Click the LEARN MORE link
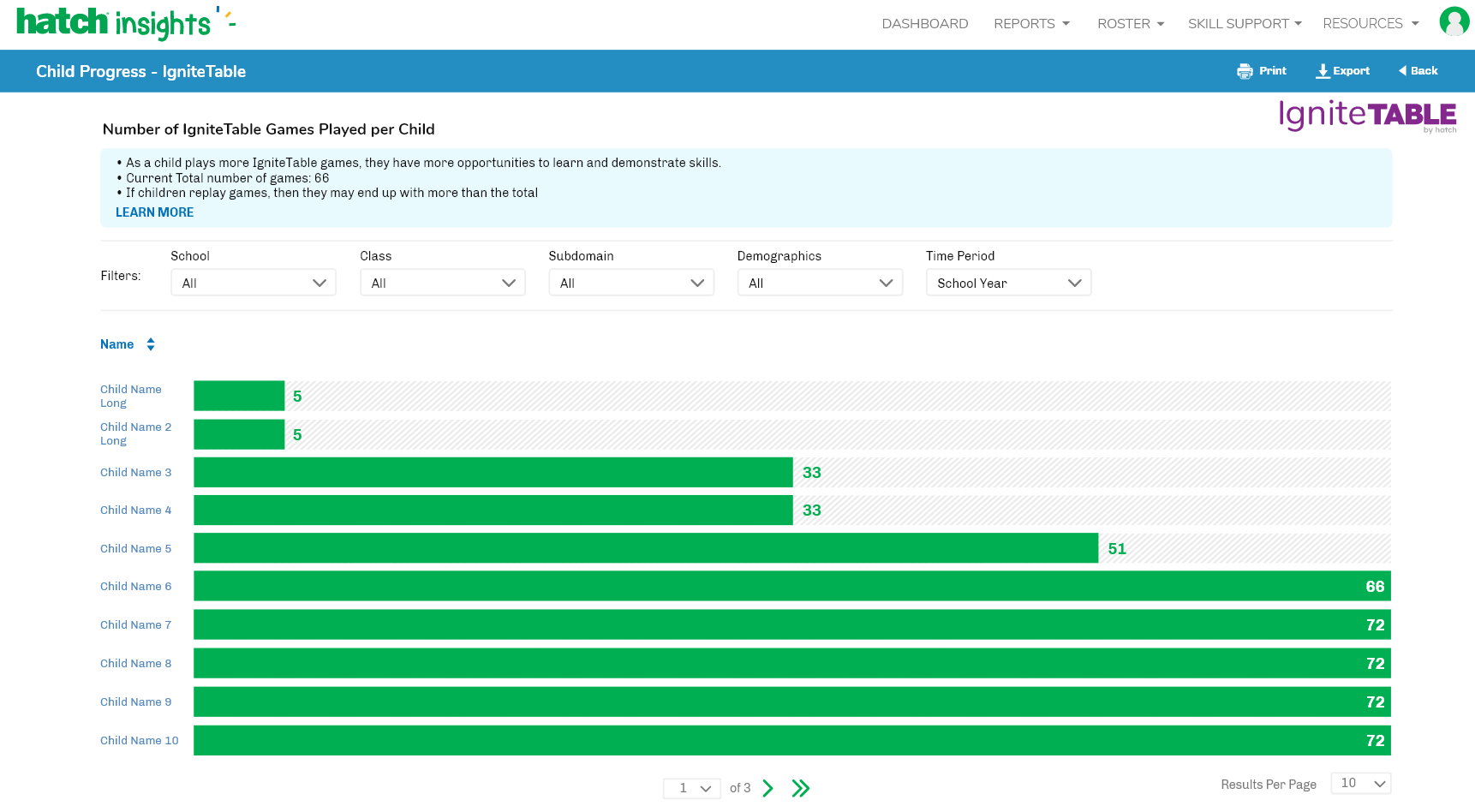 [x=154, y=212]
